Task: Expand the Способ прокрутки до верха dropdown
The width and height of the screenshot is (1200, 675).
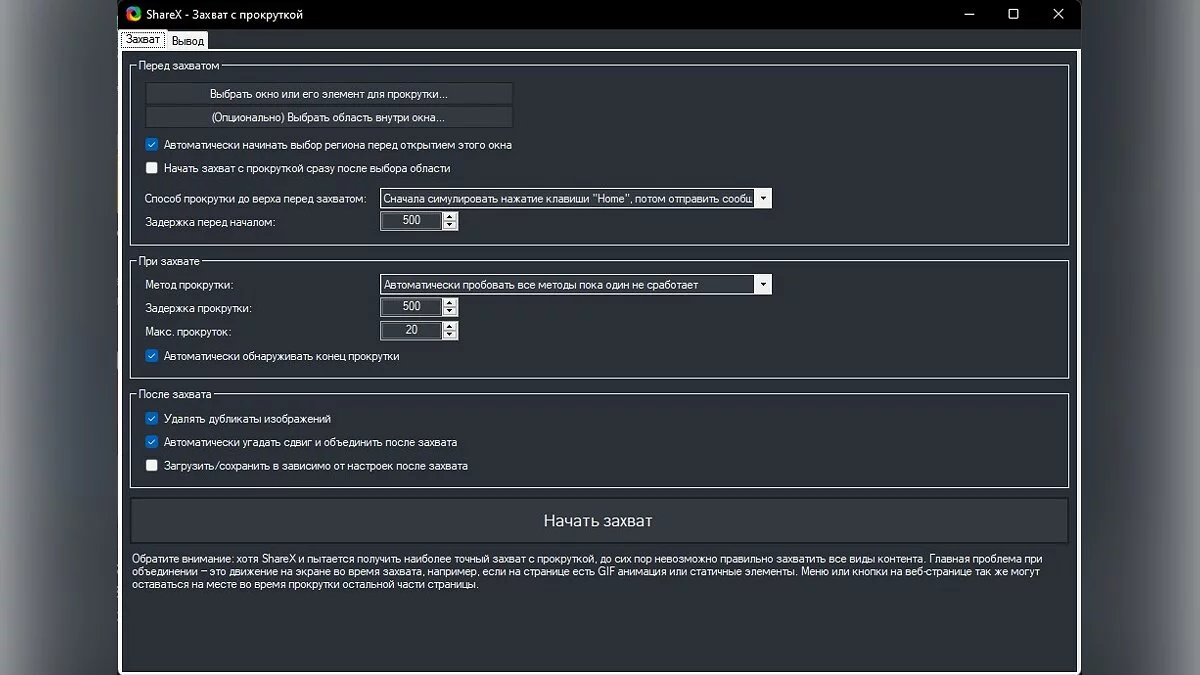Action: coord(763,198)
